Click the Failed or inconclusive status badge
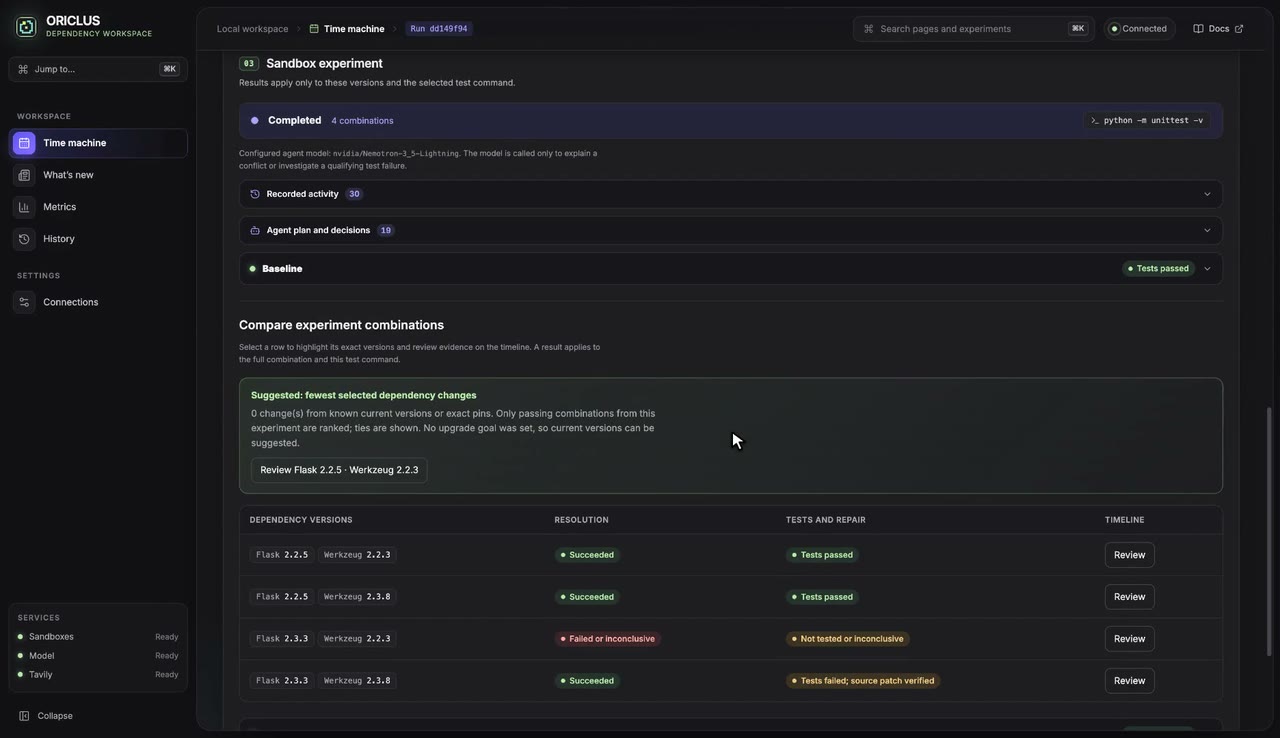1280x738 pixels. [x=607, y=639]
